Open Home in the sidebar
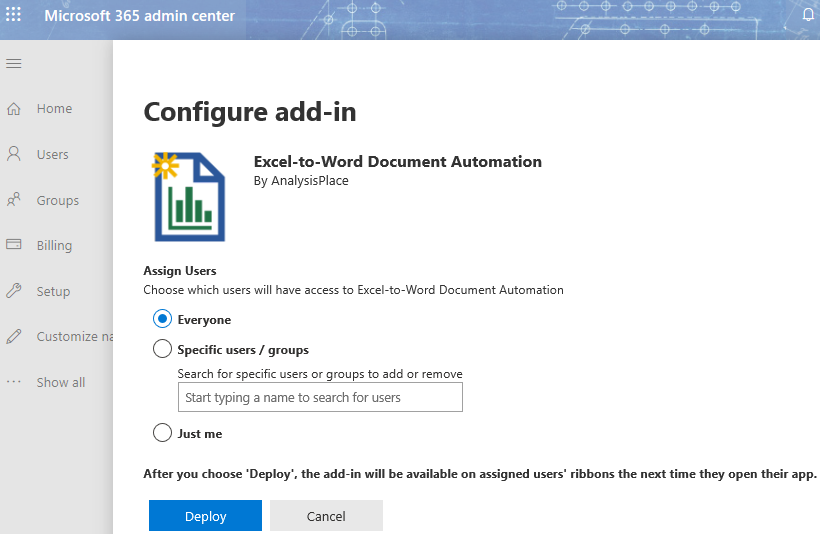Viewport: 820px width, 534px height. [x=56, y=109]
